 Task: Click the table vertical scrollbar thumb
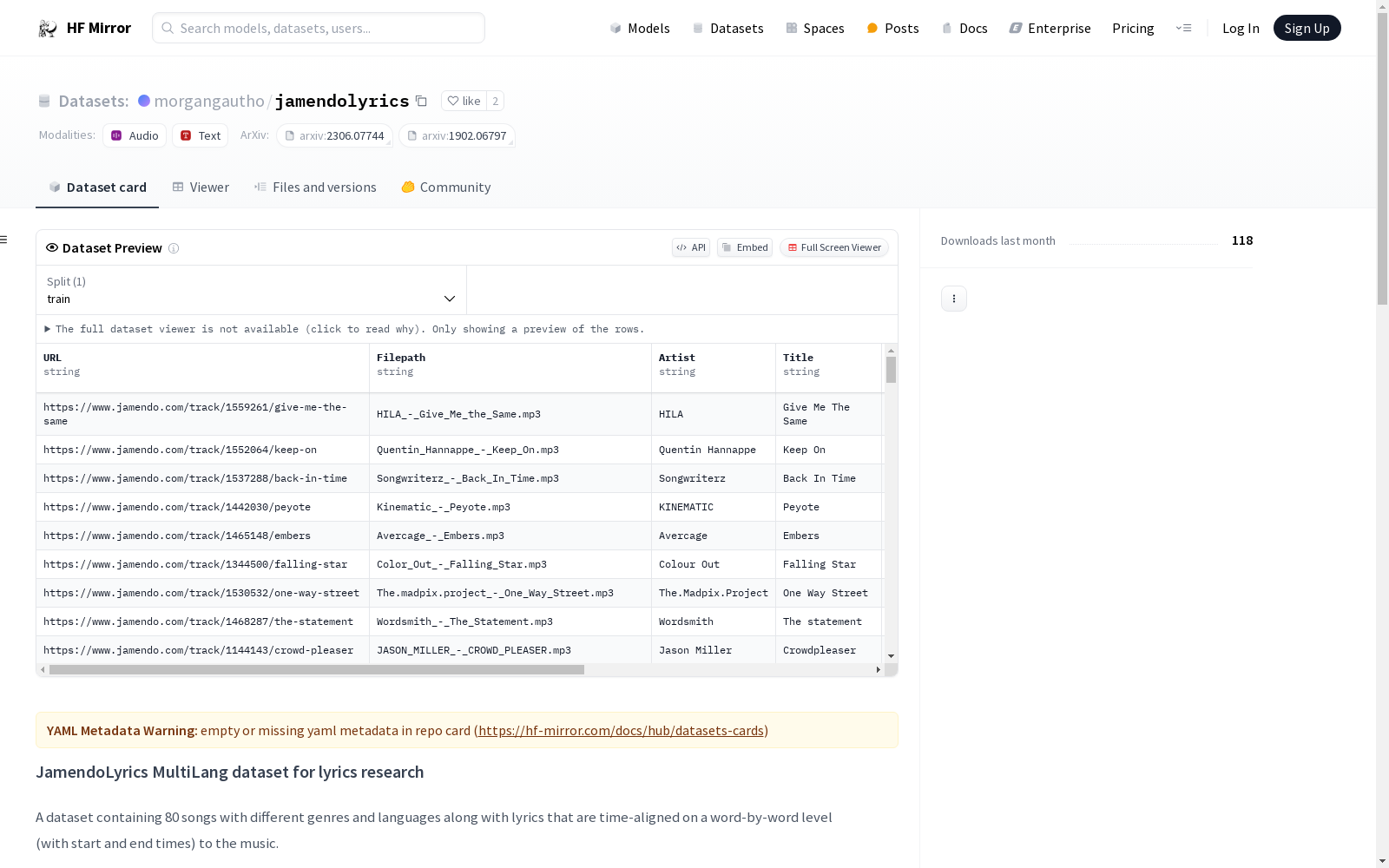tap(891, 370)
